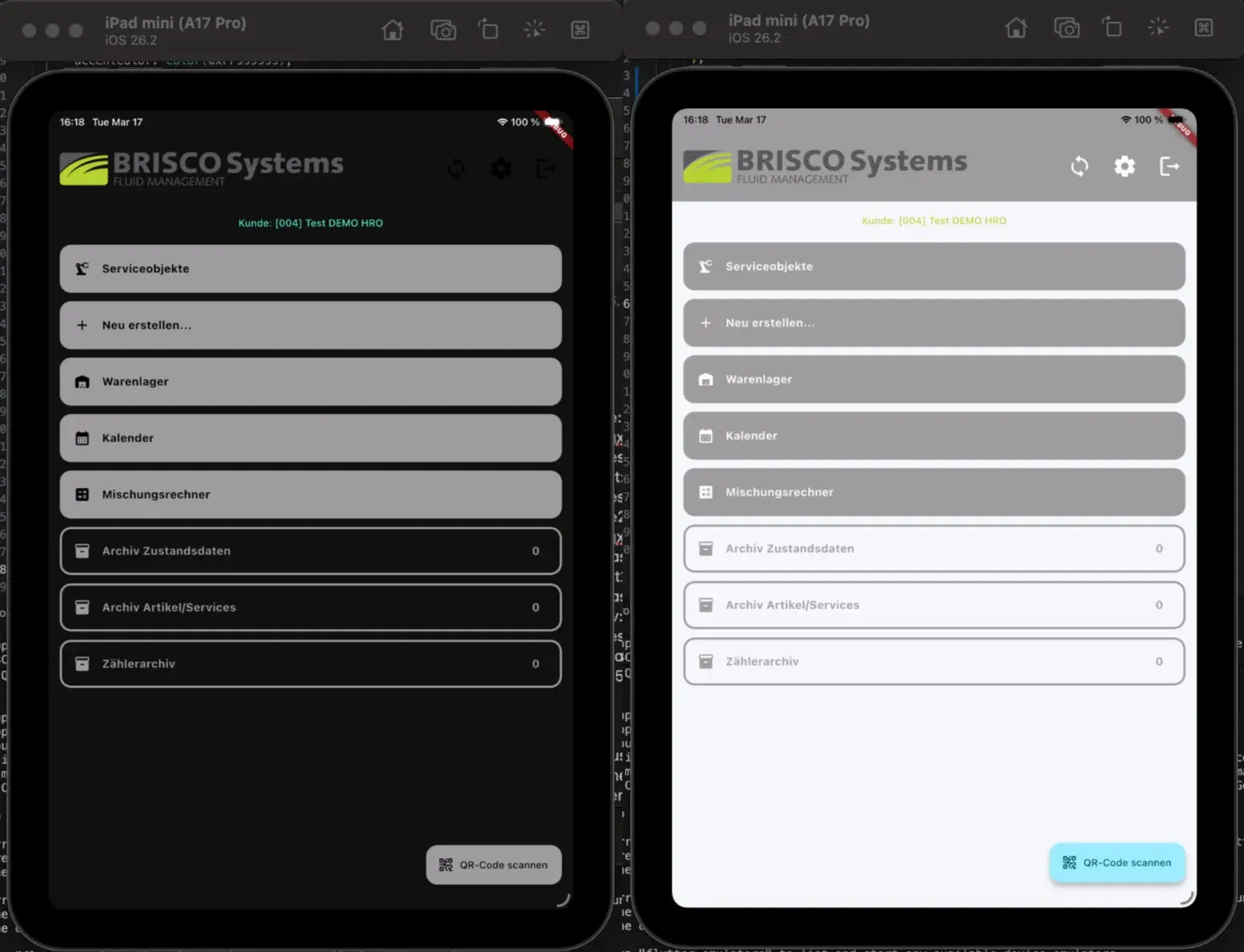Open settings via the gear icon
This screenshot has width=1244, height=952.
[501, 169]
